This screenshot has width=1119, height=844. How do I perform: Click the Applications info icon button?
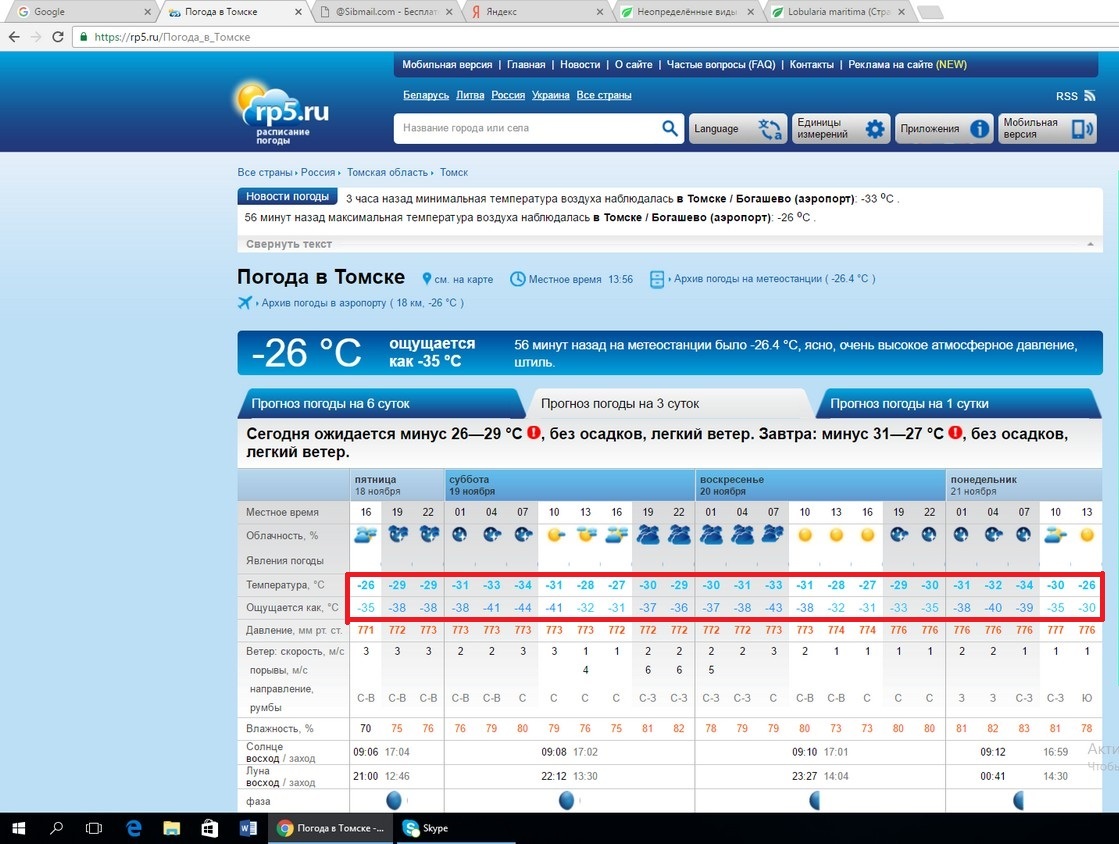[x=980, y=129]
